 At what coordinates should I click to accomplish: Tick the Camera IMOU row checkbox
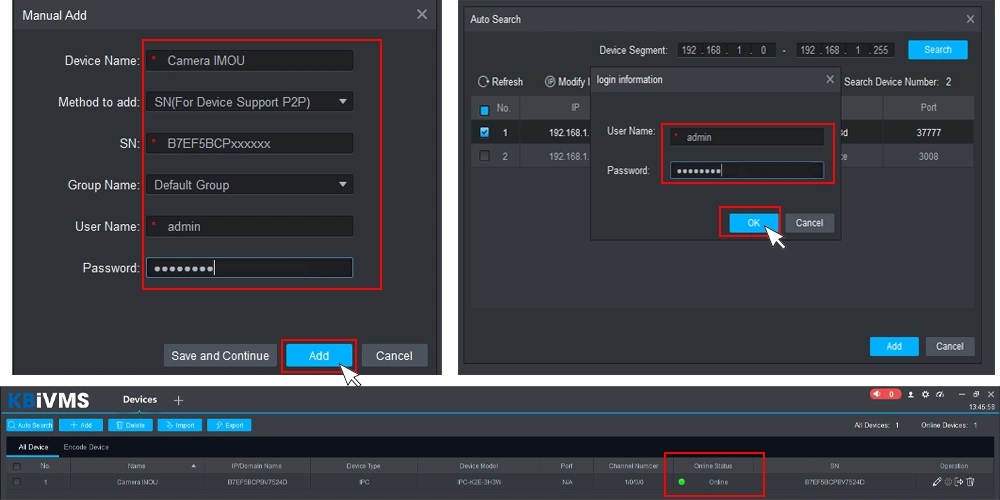pos(16,482)
